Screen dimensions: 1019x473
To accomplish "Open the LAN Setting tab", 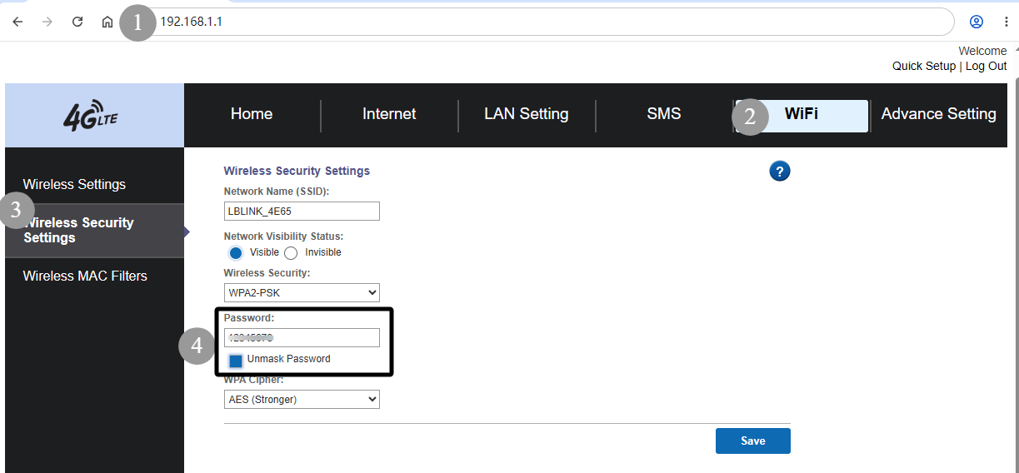I will [526, 114].
